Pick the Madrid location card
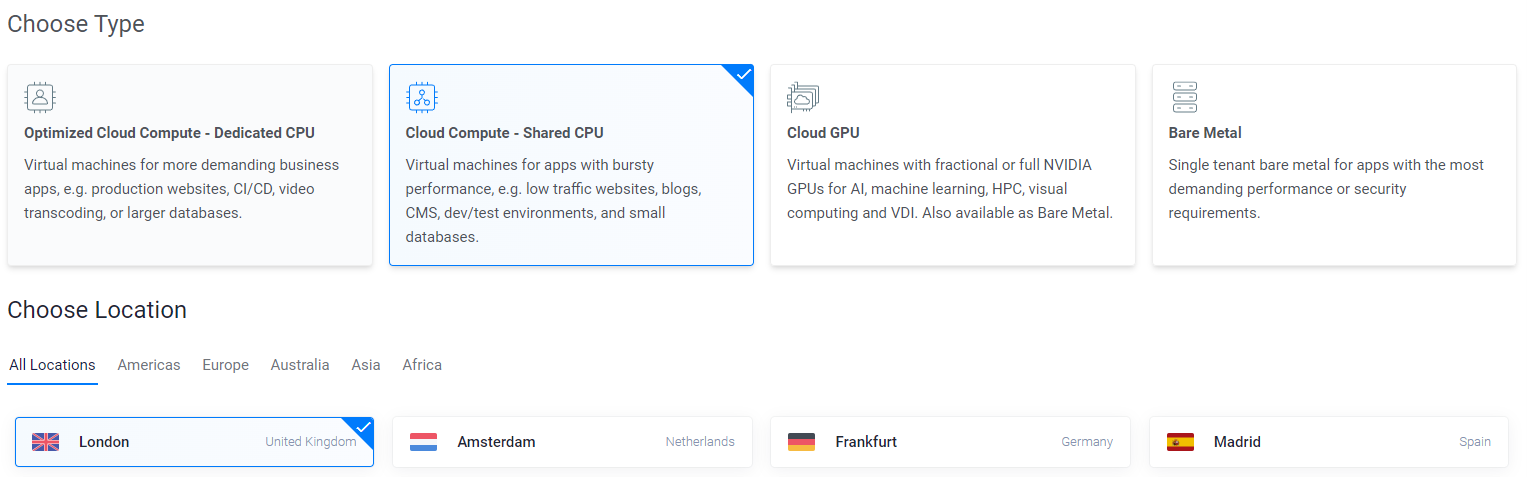Viewport: 1527px width, 477px height. tap(1328, 442)
